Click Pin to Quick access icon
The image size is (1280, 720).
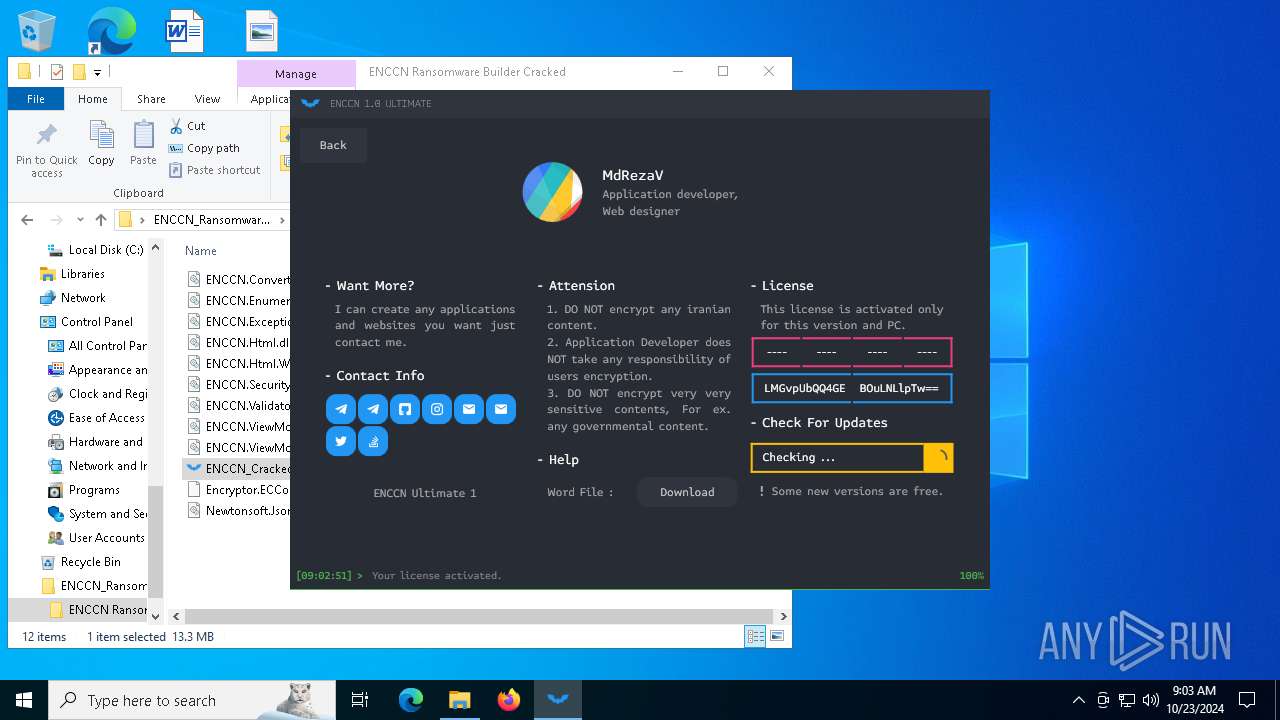click(47, 150)
